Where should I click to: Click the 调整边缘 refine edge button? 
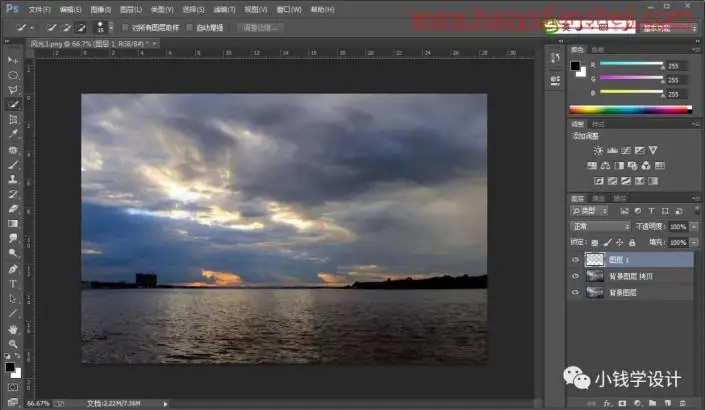260,28
